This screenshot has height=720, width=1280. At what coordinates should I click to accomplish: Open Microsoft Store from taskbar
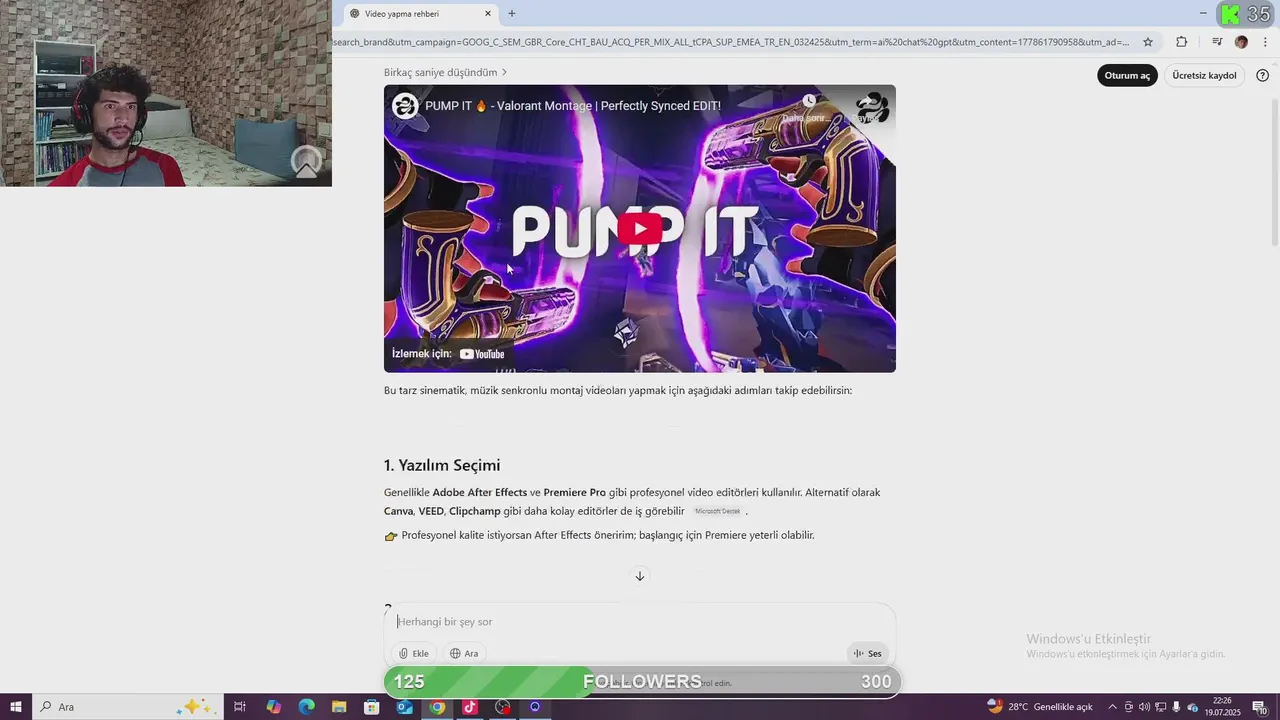coord(371,707)
